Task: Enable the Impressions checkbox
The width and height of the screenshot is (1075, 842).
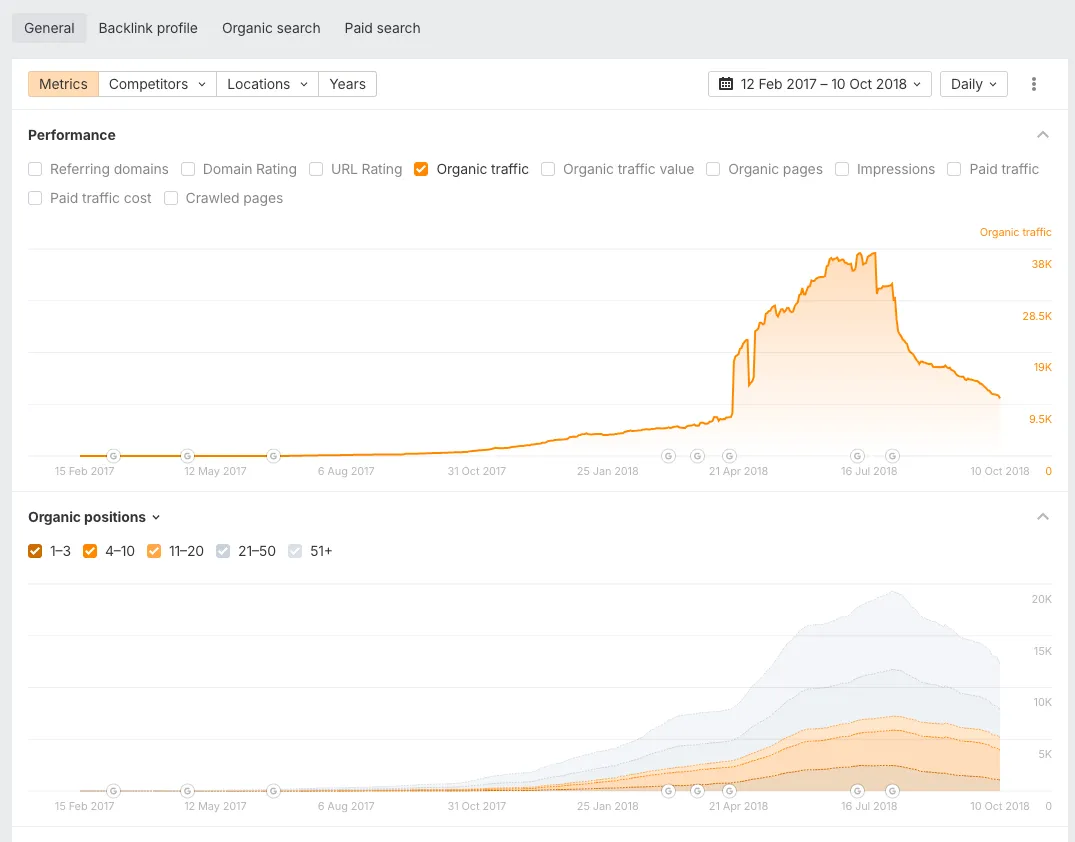Action: 842,169
